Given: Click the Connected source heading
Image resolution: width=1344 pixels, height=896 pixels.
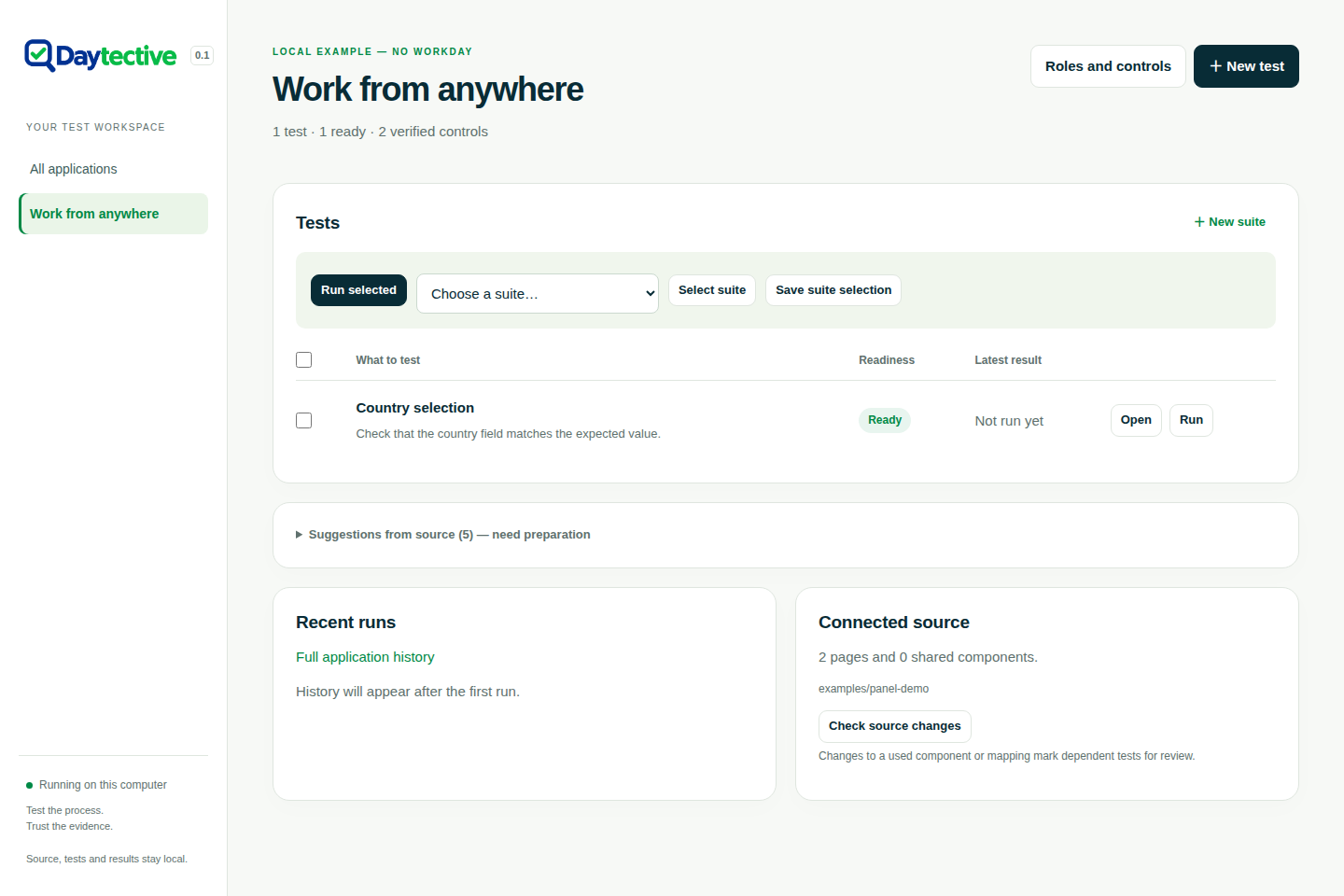Looking at the screenshot, I should tap(894, 623).
